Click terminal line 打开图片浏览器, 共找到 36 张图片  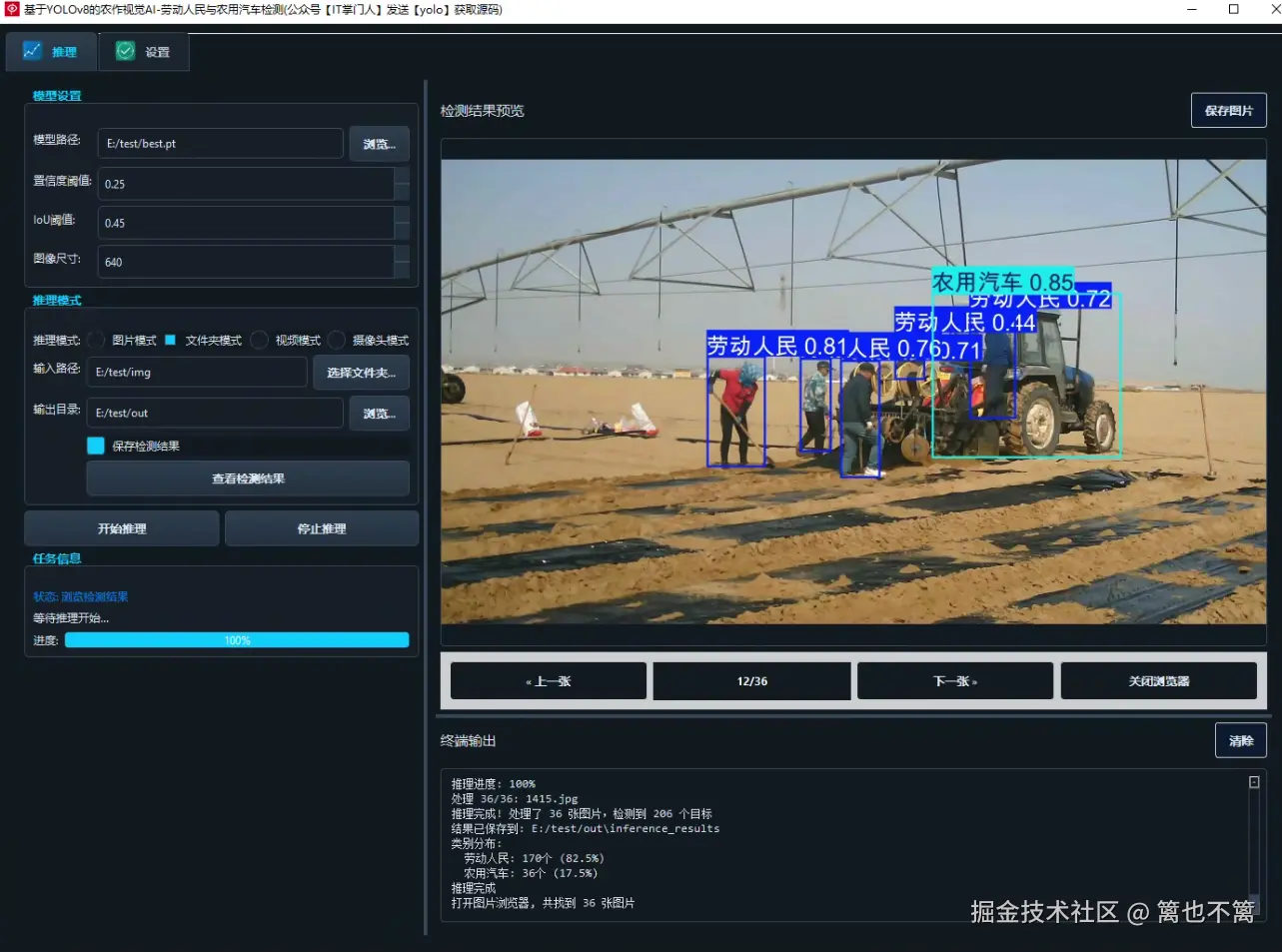pos(543,903)
